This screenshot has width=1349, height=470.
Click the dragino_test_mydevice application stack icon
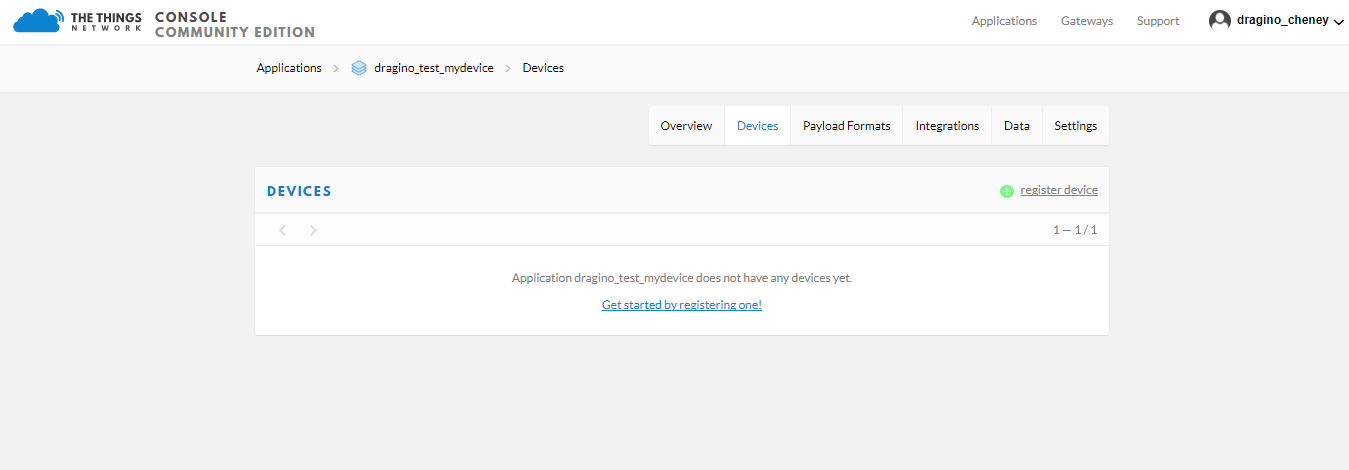click(359, 68)
